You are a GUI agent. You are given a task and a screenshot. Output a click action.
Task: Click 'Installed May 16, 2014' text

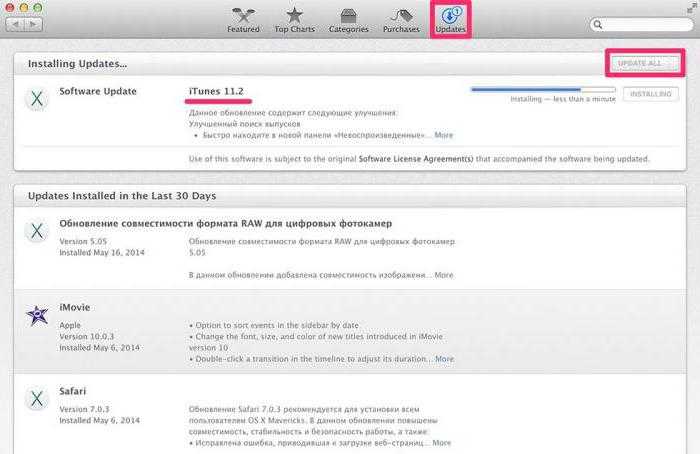pyautogui.click(x=102, y=252)
